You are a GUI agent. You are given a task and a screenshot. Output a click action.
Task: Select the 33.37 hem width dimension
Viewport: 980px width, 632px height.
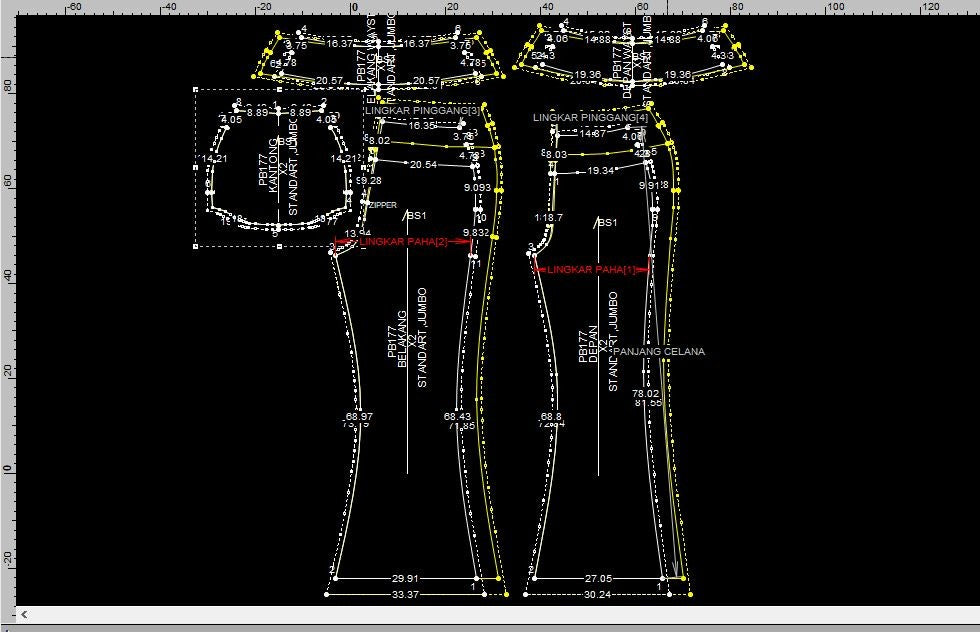405,594
